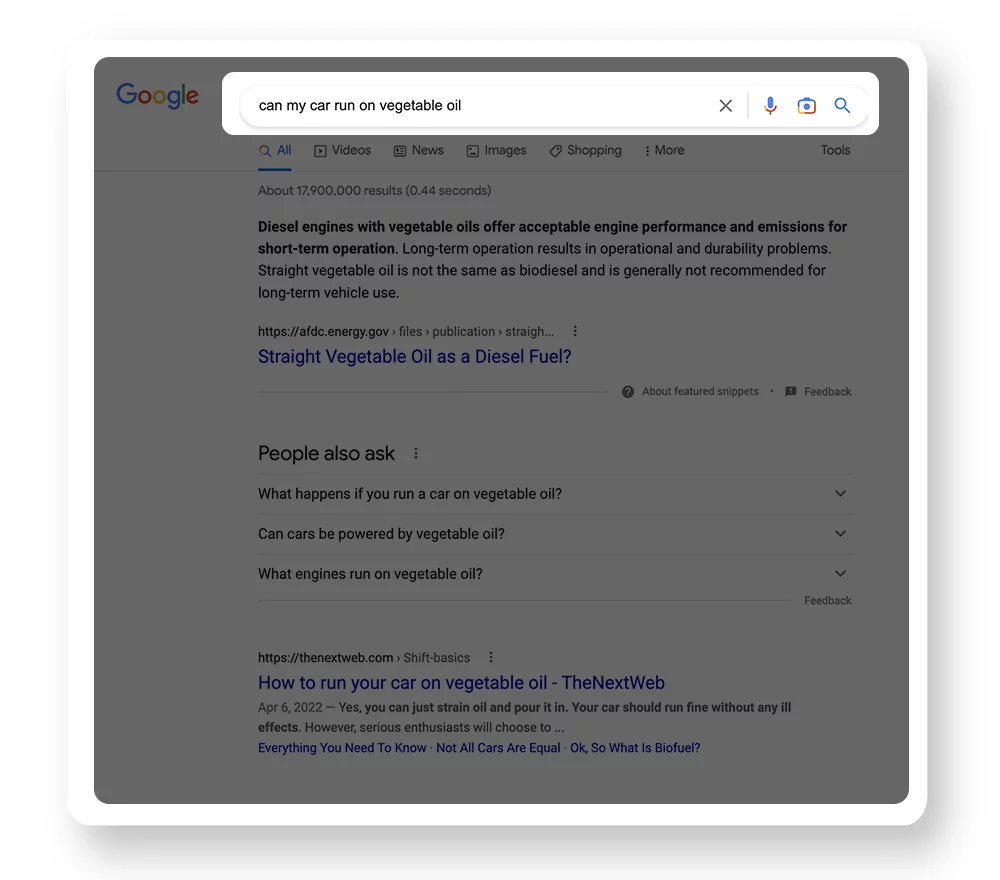Open People also ask options menu
Image resolution: width=1000 pixels, height=880 pixels.
point(416,454)
